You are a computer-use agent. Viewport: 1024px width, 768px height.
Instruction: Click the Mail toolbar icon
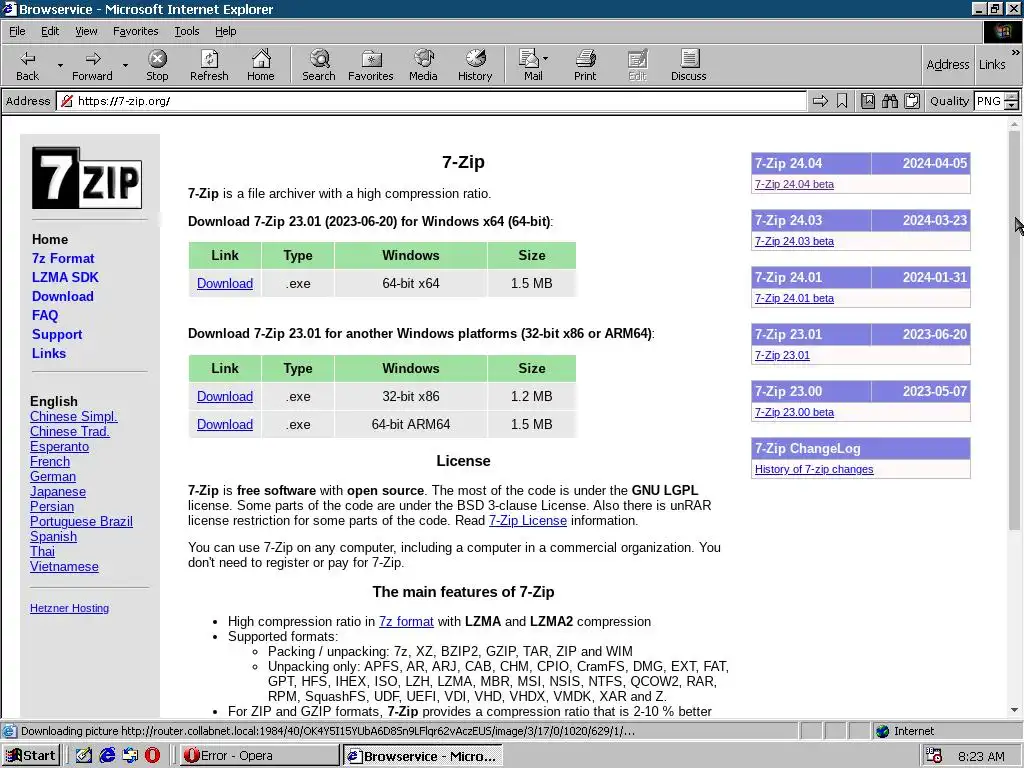(x=530, y=65)
